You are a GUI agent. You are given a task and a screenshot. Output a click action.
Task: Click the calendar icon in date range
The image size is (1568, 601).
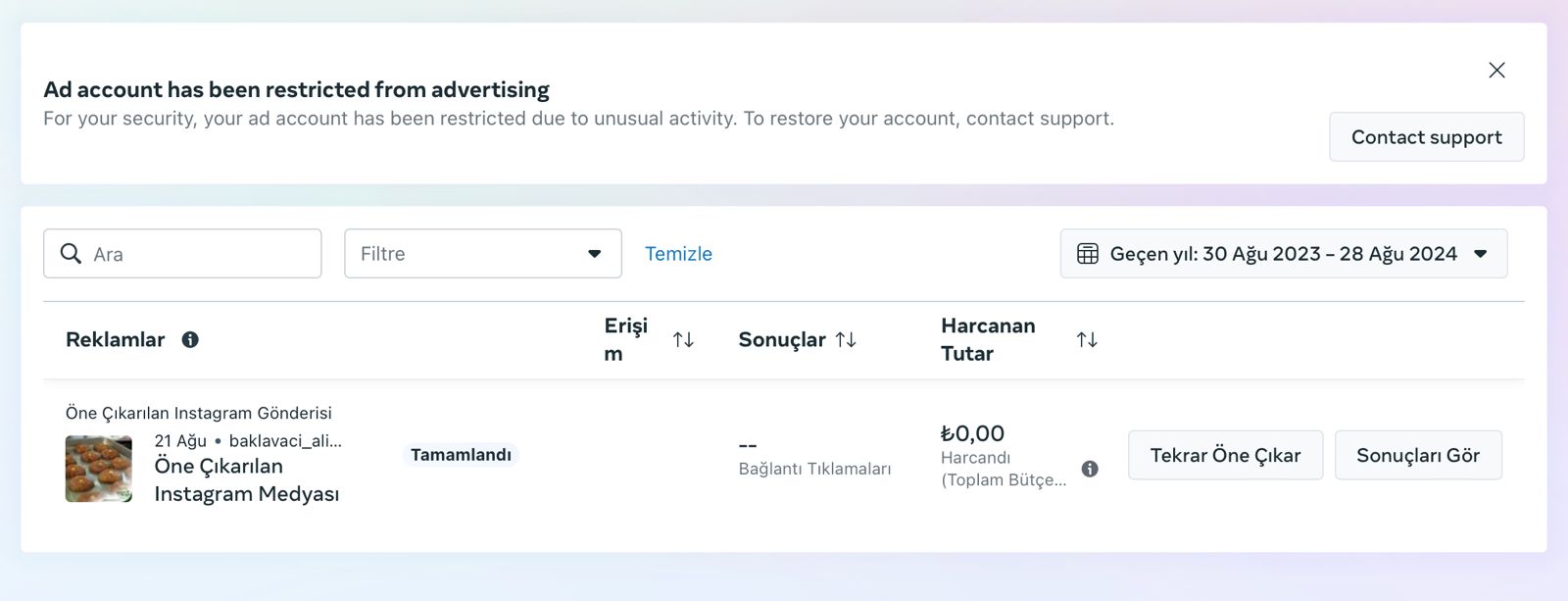pyautogui.click(x=1088, y=254)
